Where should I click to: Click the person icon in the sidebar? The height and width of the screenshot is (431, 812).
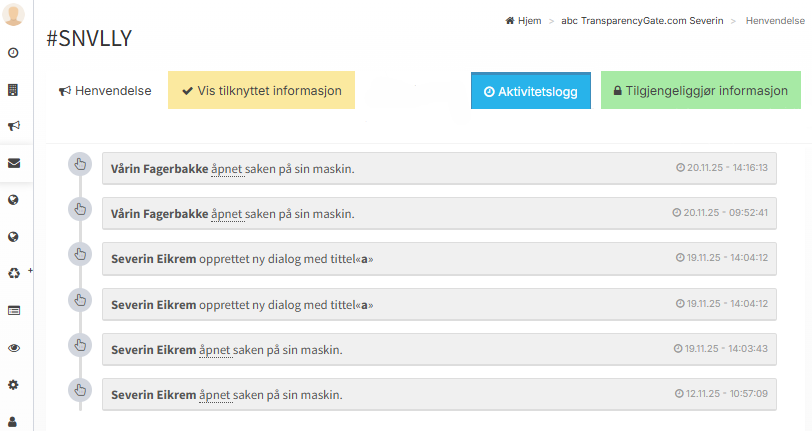[x=14, y=421]
